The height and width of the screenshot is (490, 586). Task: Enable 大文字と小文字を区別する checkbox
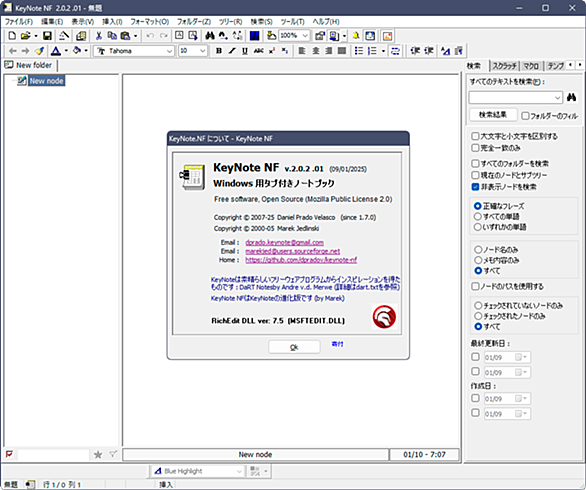(x=475, y=136)
